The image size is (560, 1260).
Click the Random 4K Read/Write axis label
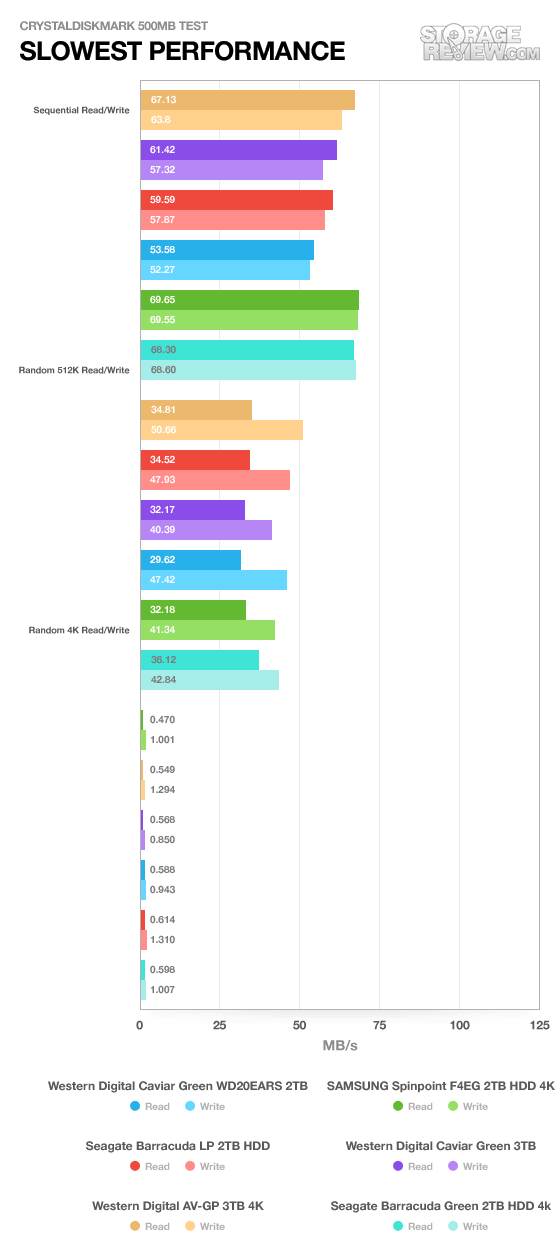(79, 630)
